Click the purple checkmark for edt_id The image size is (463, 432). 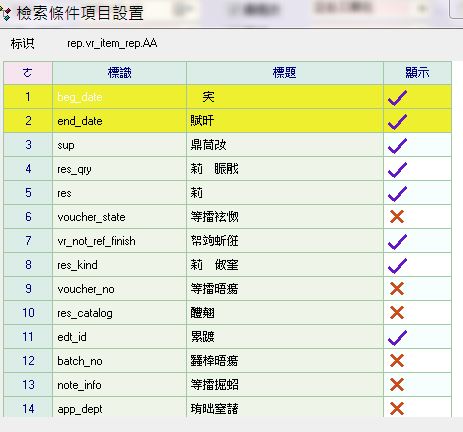(x=397, y=338)
